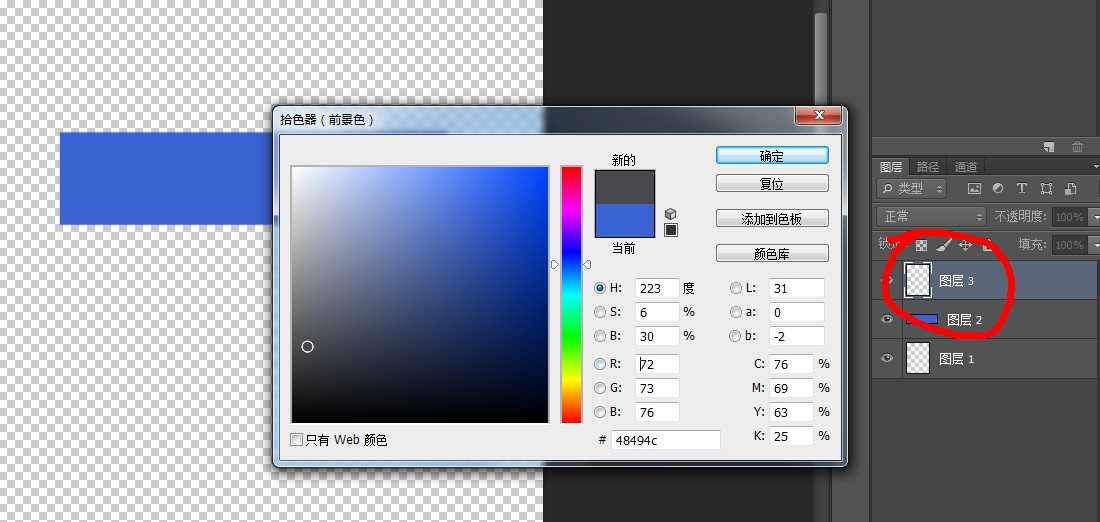Click the vertical rainbow hue slider
This screenshot has height=522, width=1100.
tap(571, 295)
